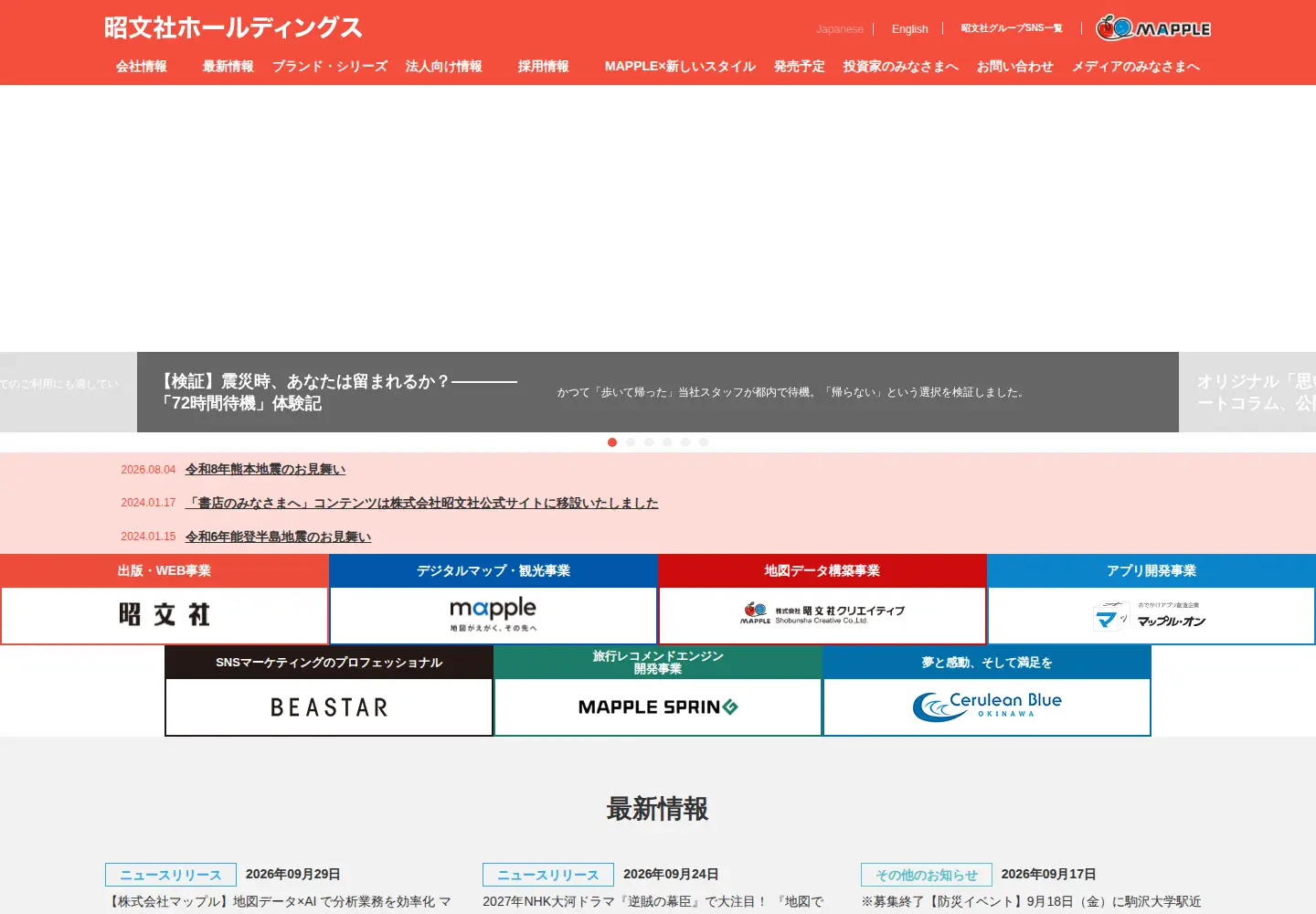Image resolution: width=1316 pixels, height=914 pixels.
Task: Open the 採用情報 menu
Action: (544, 66)
